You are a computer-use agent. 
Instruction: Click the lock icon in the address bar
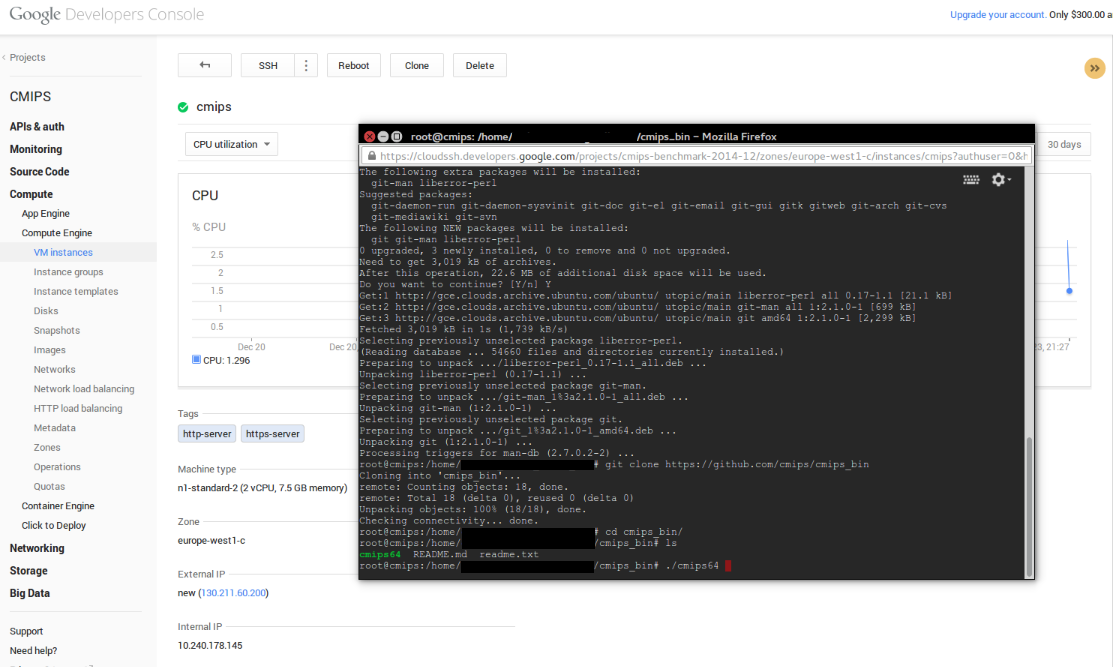coord(371,156)
